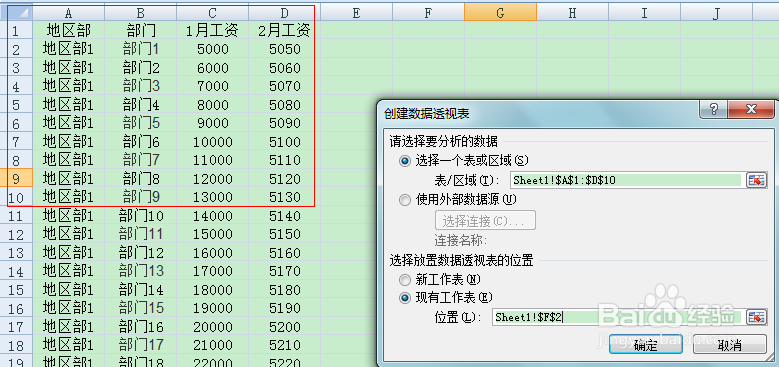779x367 pixels.
Task: Click cell containing 部门13
Action: pos(141,272)
